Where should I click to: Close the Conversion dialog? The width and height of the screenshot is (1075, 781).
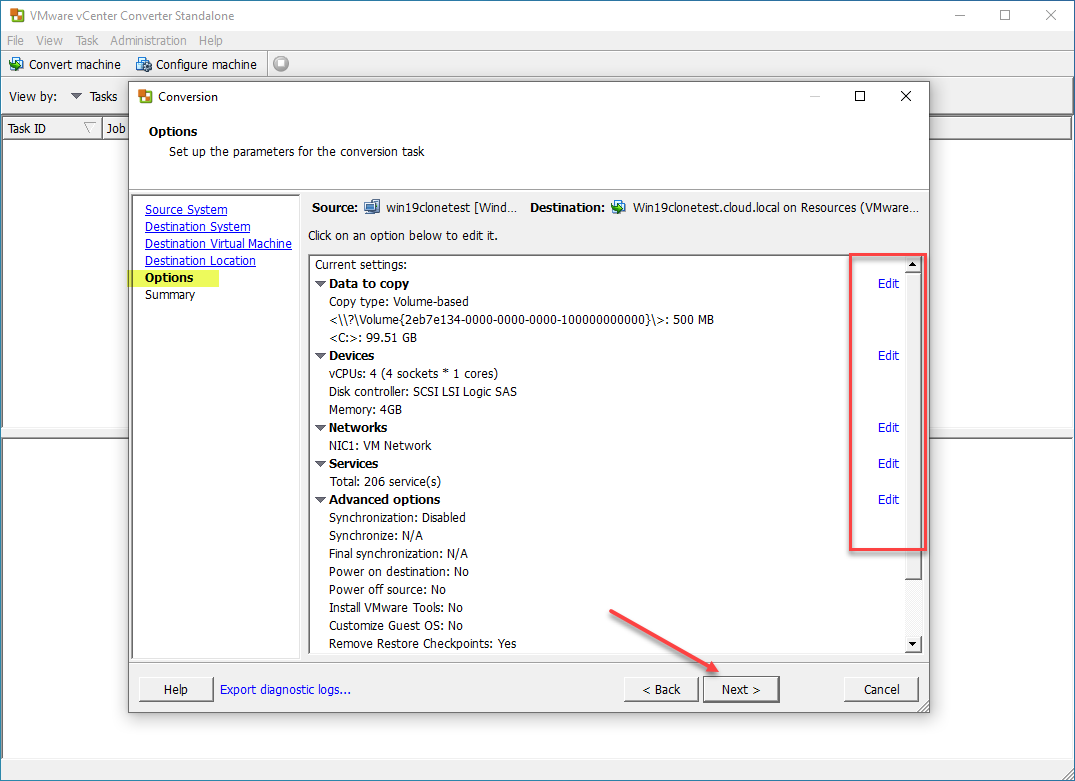(x=906, y=97)
